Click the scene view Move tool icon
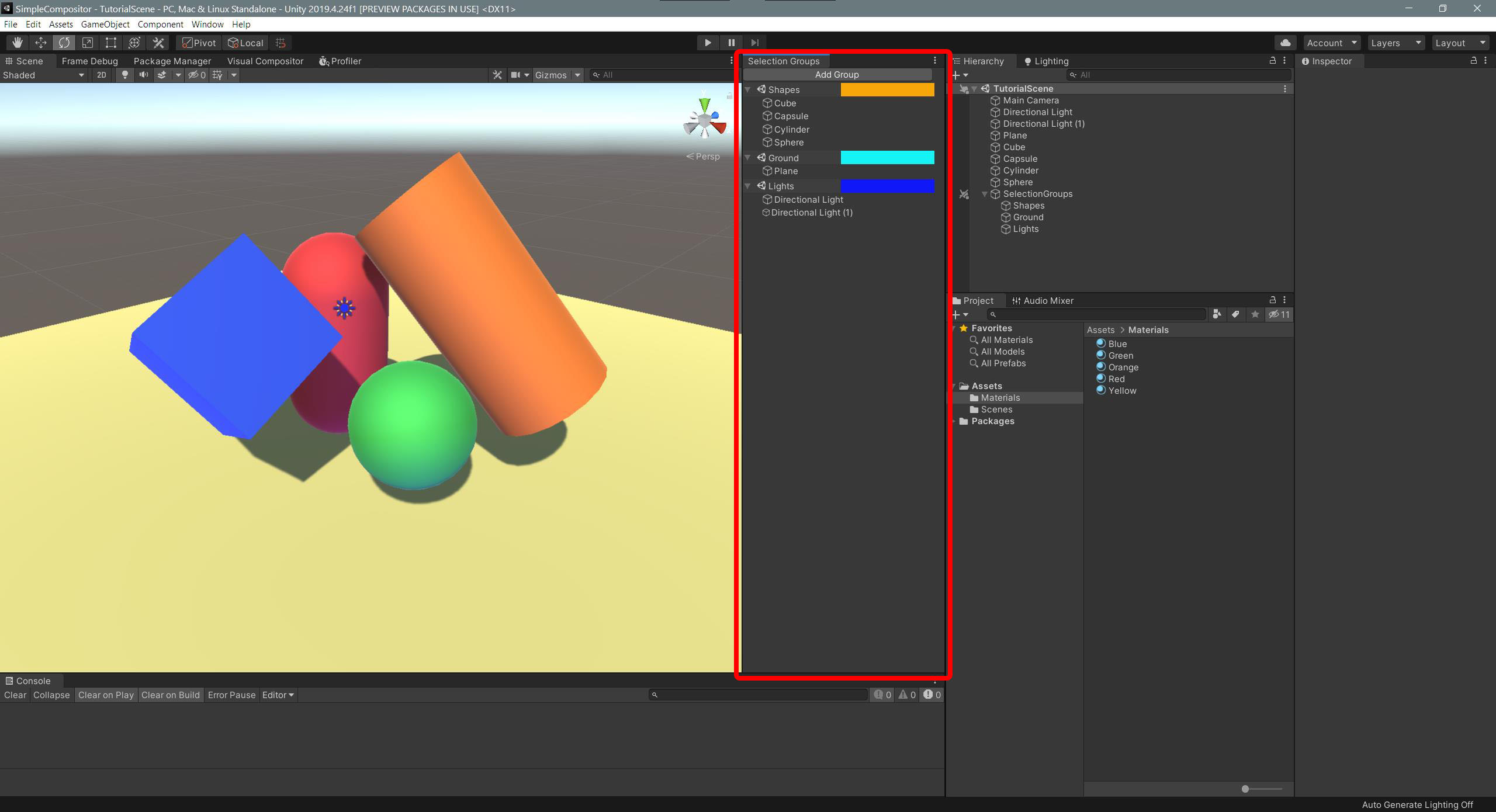This screenshot has height=812, width=1496. pos(39,42)
